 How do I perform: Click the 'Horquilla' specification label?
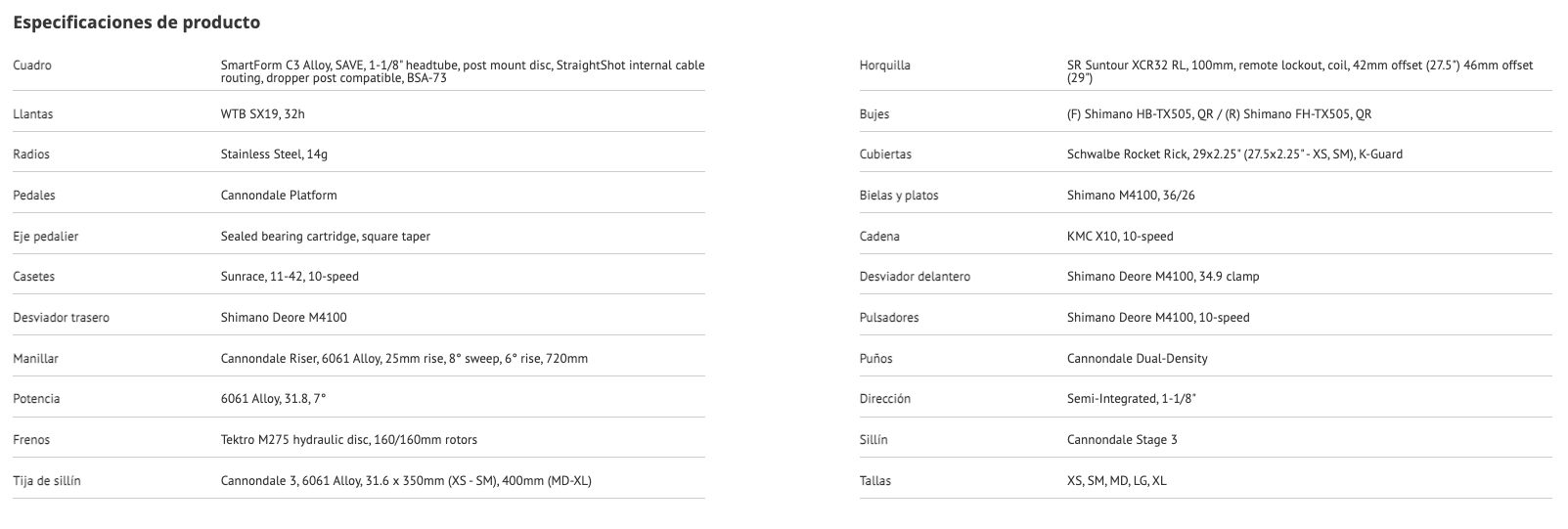884,66
